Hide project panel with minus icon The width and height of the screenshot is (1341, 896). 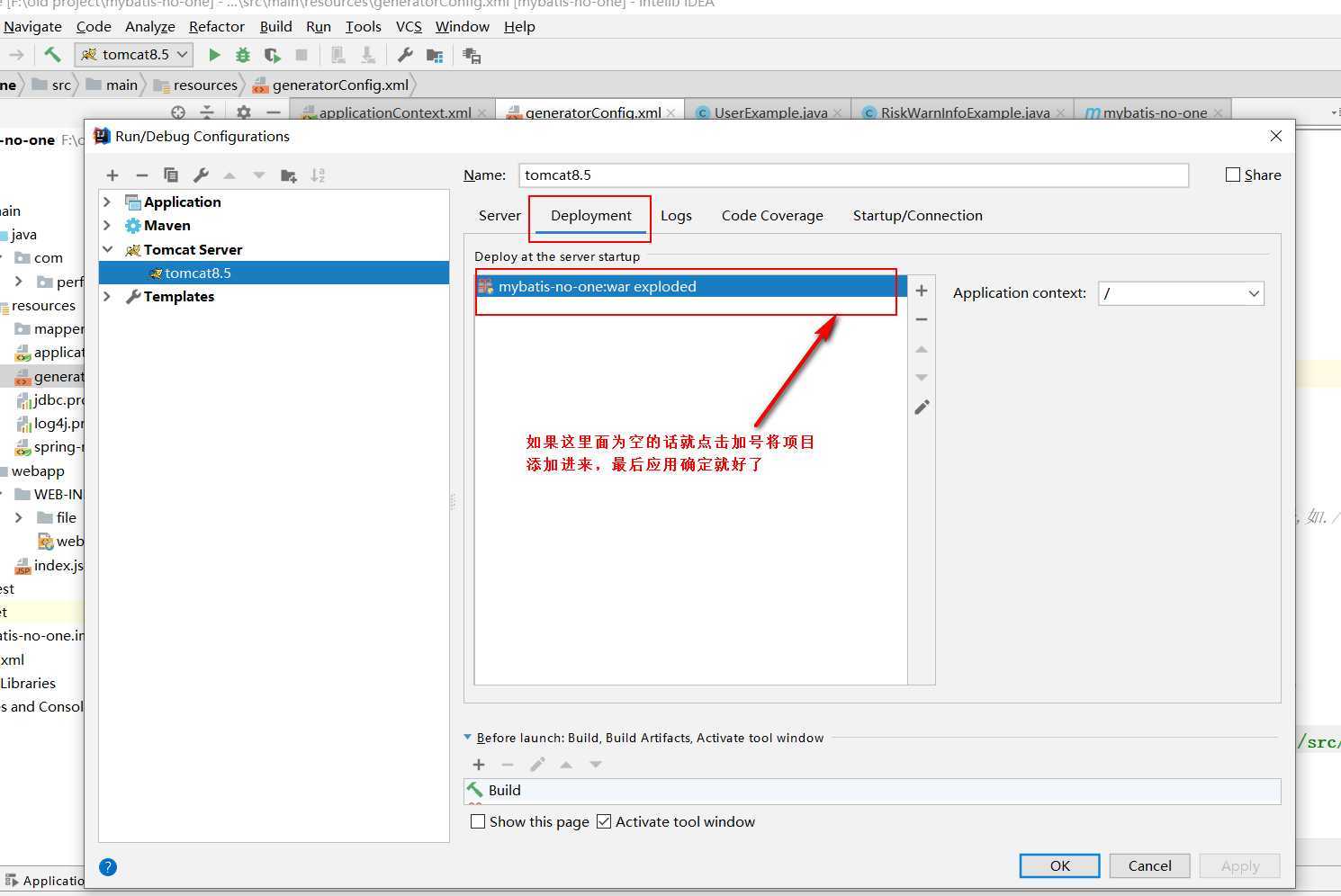click(x=274, y=112)
